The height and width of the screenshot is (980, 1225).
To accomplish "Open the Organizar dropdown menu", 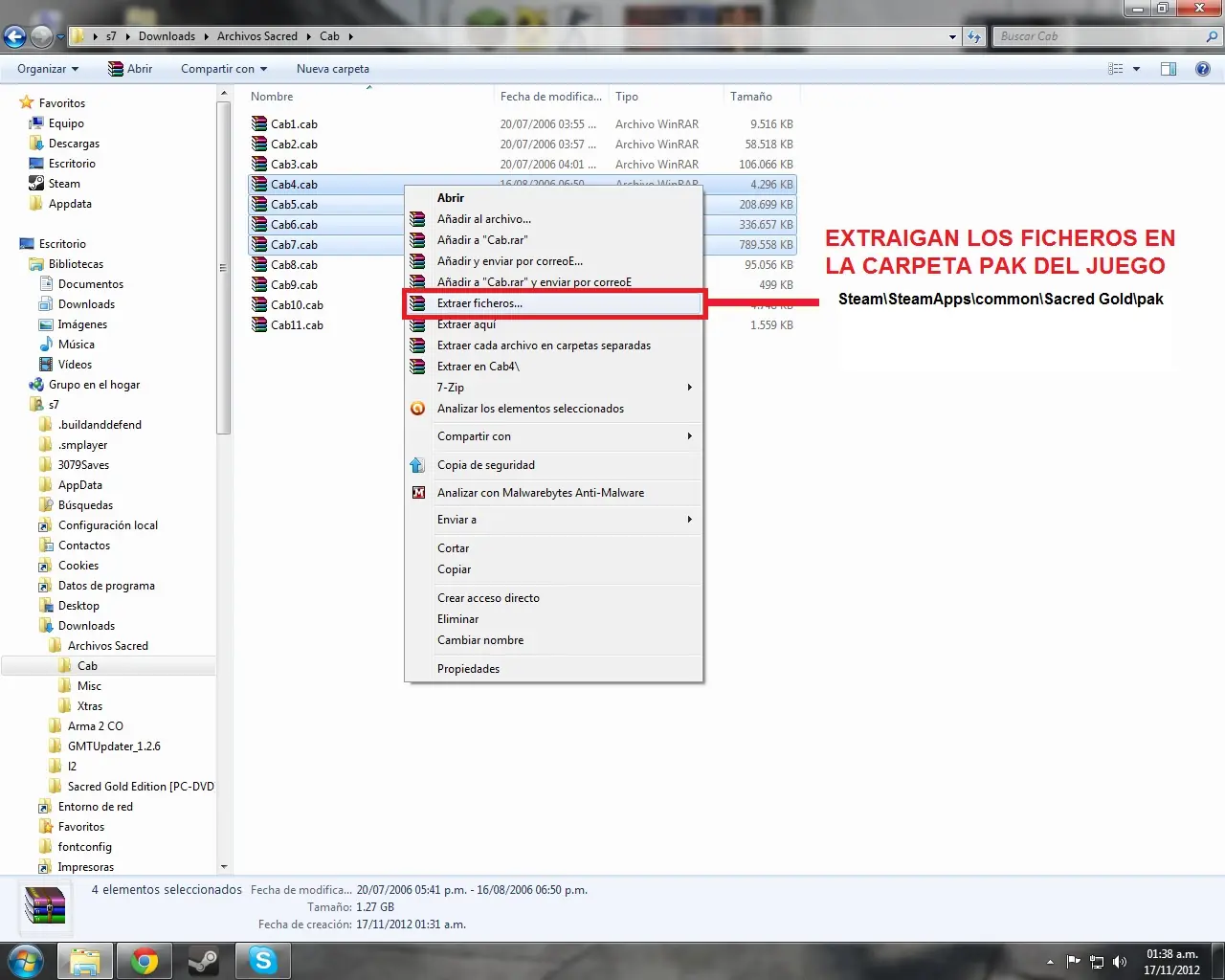I will coord(48,69).
